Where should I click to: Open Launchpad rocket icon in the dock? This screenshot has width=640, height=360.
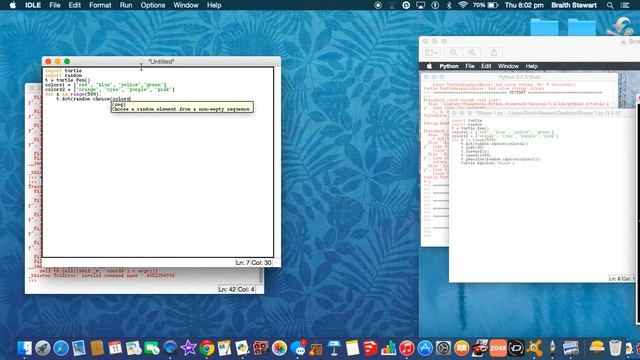click(x=43, y=348)
